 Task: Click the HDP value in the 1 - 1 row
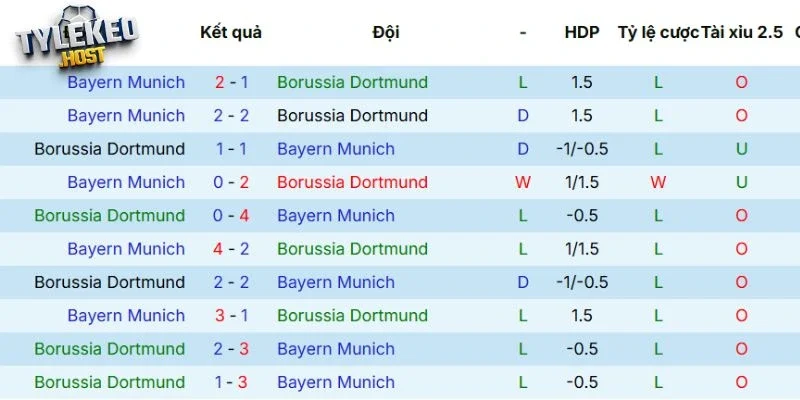[581, 149]
